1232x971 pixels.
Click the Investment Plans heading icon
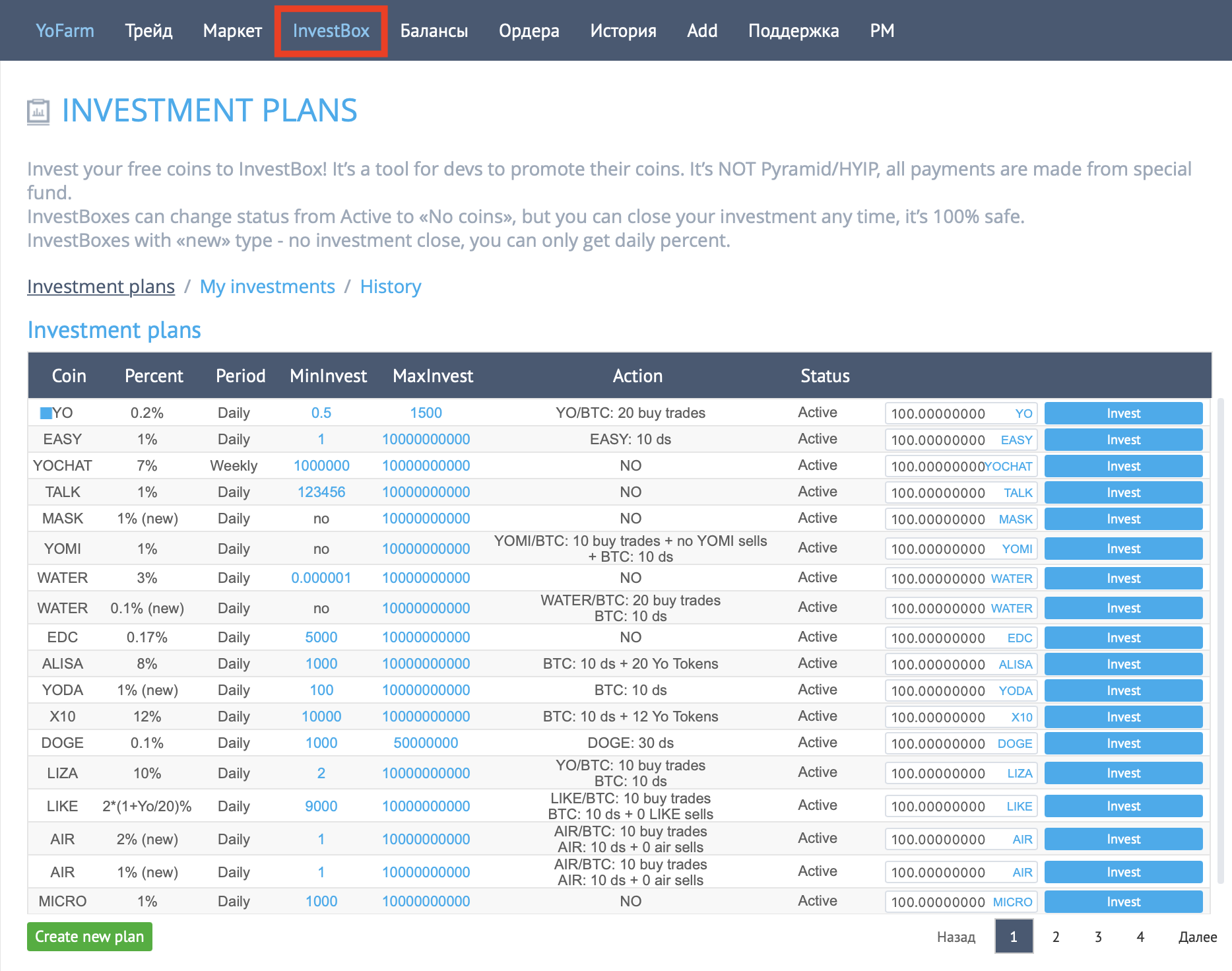[x=38, y=112]
